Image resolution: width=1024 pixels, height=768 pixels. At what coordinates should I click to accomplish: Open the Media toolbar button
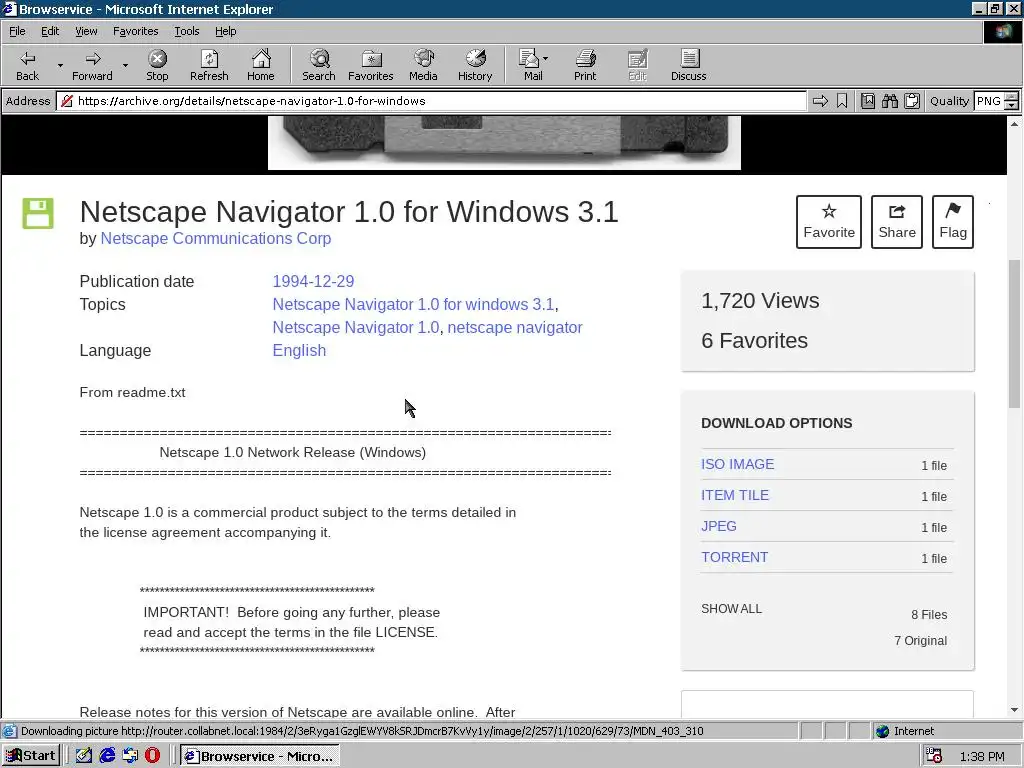click(423, 65)
